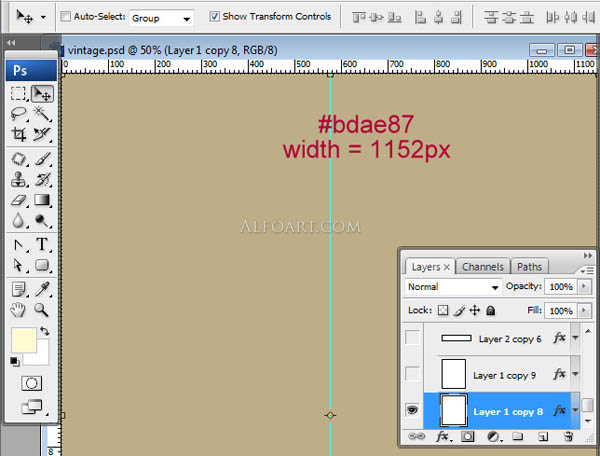600x456 pixels.
Task: Open the Layers panel options menu
Action: tap(587, 270)
